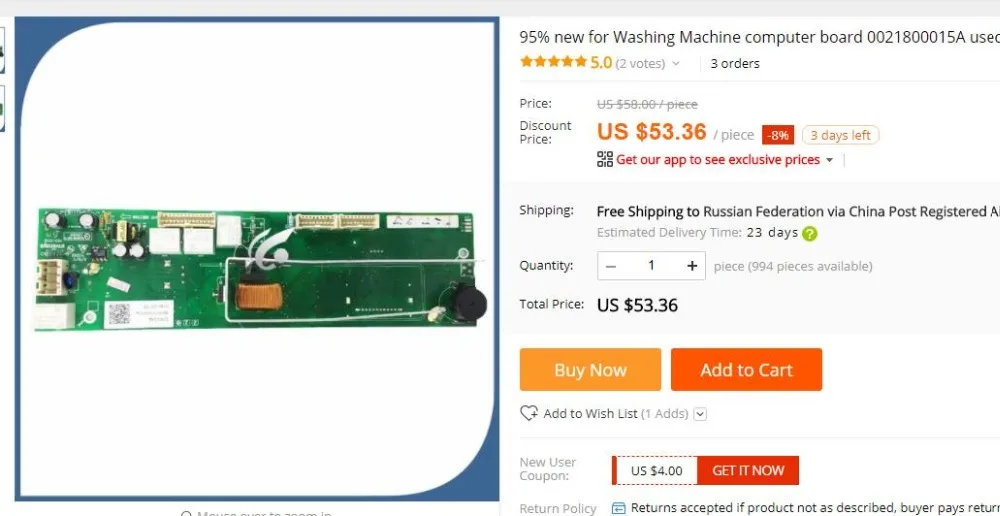Click the QR code app icon
The width and height of the screenshot is (1000, 516).
(605, 159)
